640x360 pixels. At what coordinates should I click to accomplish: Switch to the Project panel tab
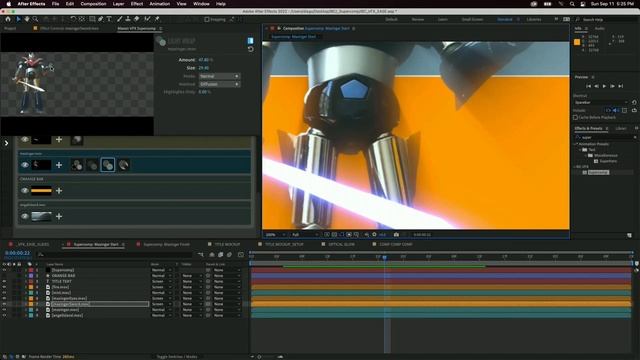[10, 29]
